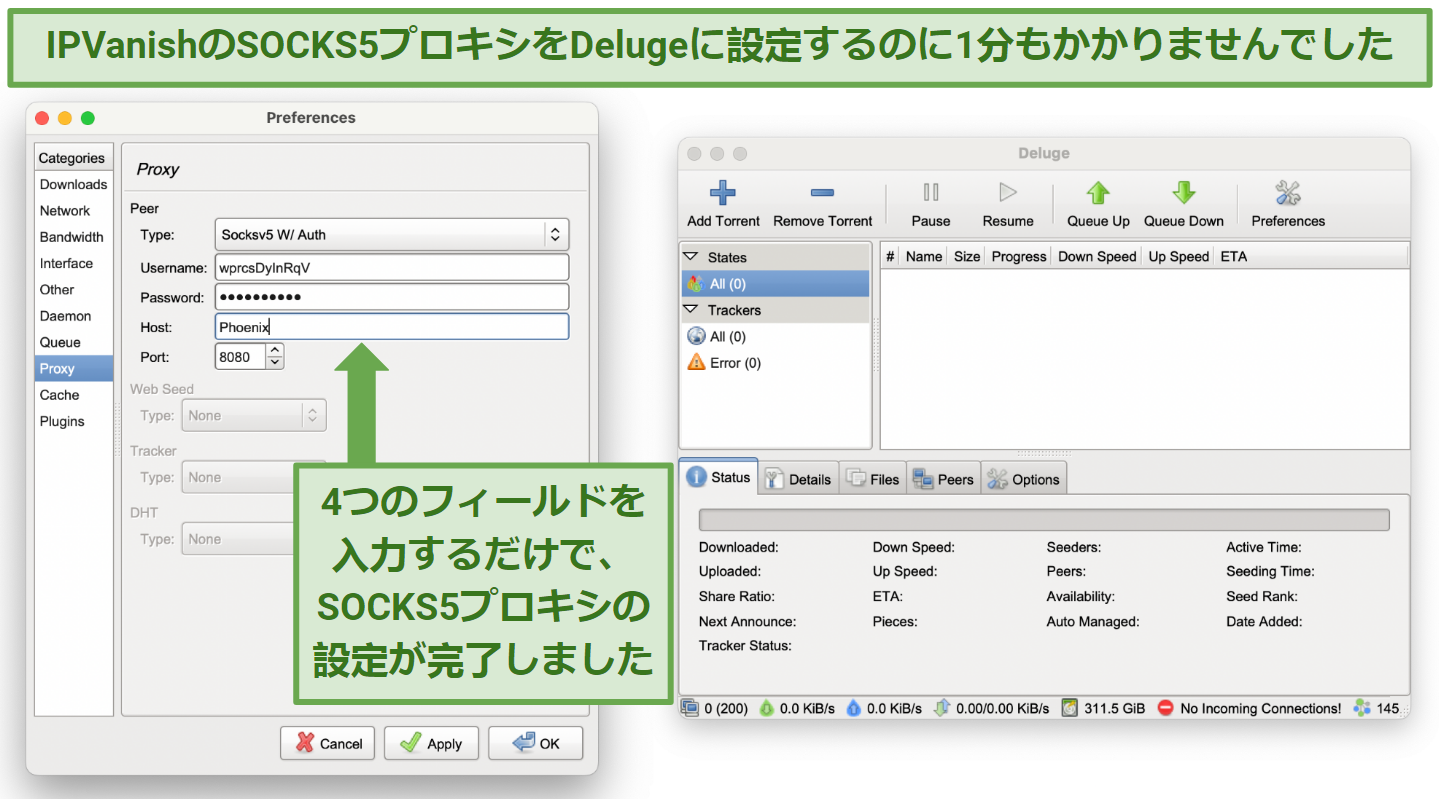Screen dimensions: 1439x799
Task: Increase the Port value with stepper
Action: (275, 350)
